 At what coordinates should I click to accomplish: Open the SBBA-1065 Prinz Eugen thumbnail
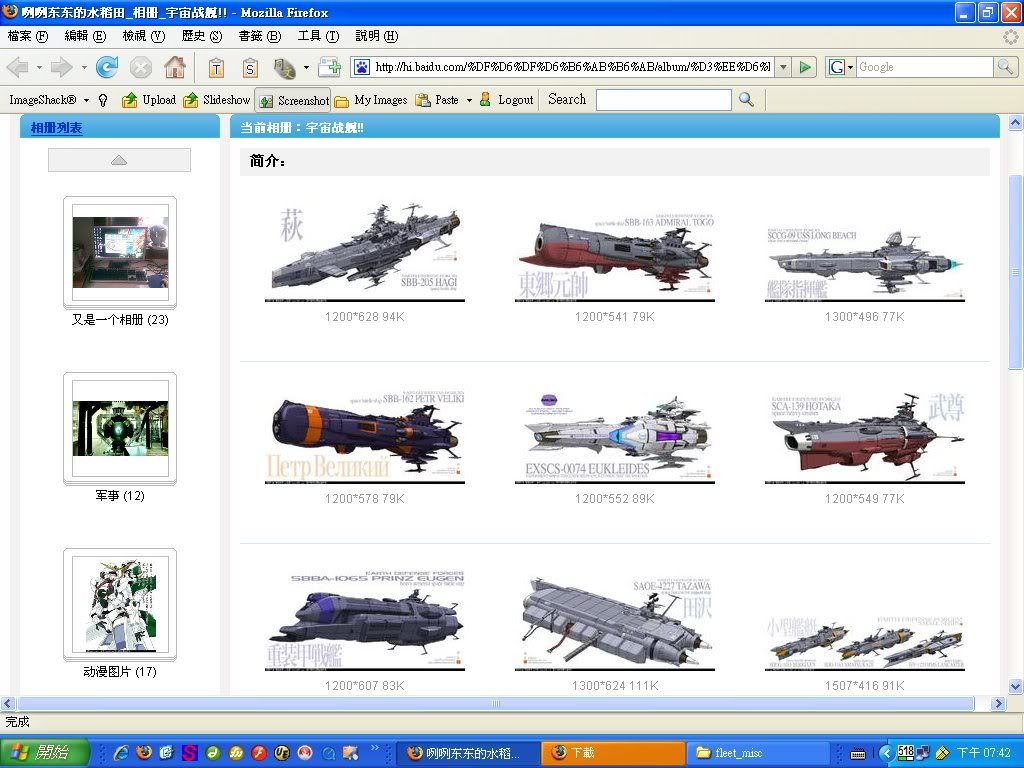pos(365,620)
